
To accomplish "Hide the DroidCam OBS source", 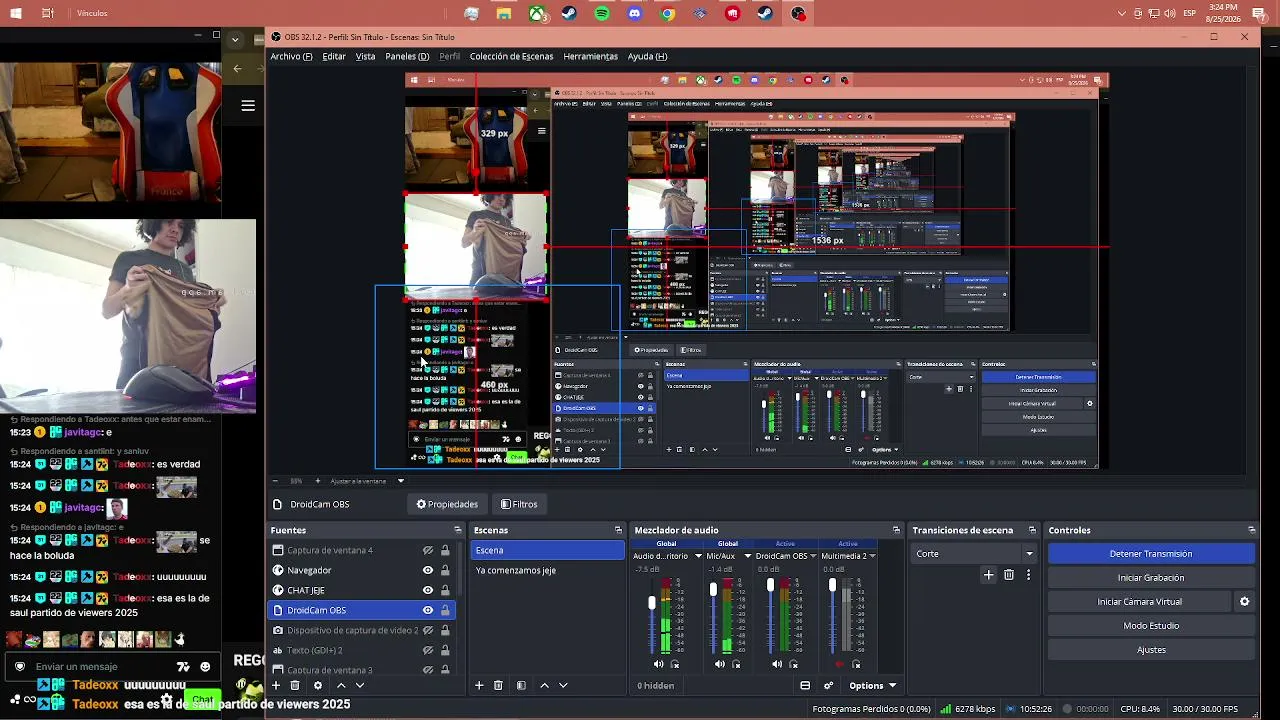I will tap(428, 610).
